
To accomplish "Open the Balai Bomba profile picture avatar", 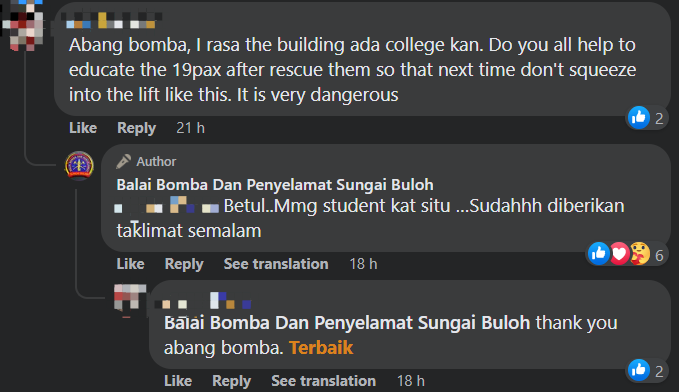I will 79,165.
